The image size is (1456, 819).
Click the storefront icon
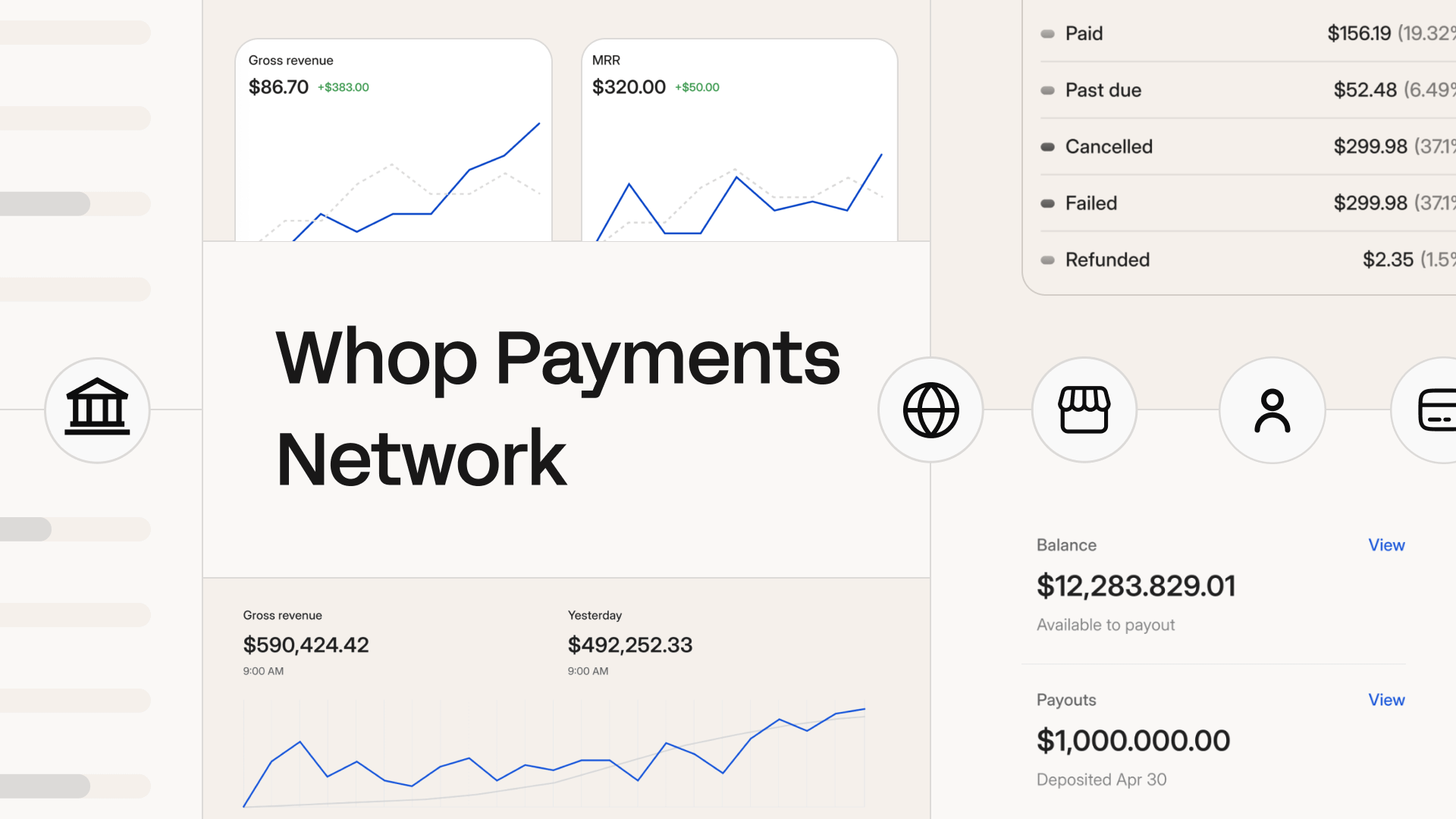[1084, 409]
